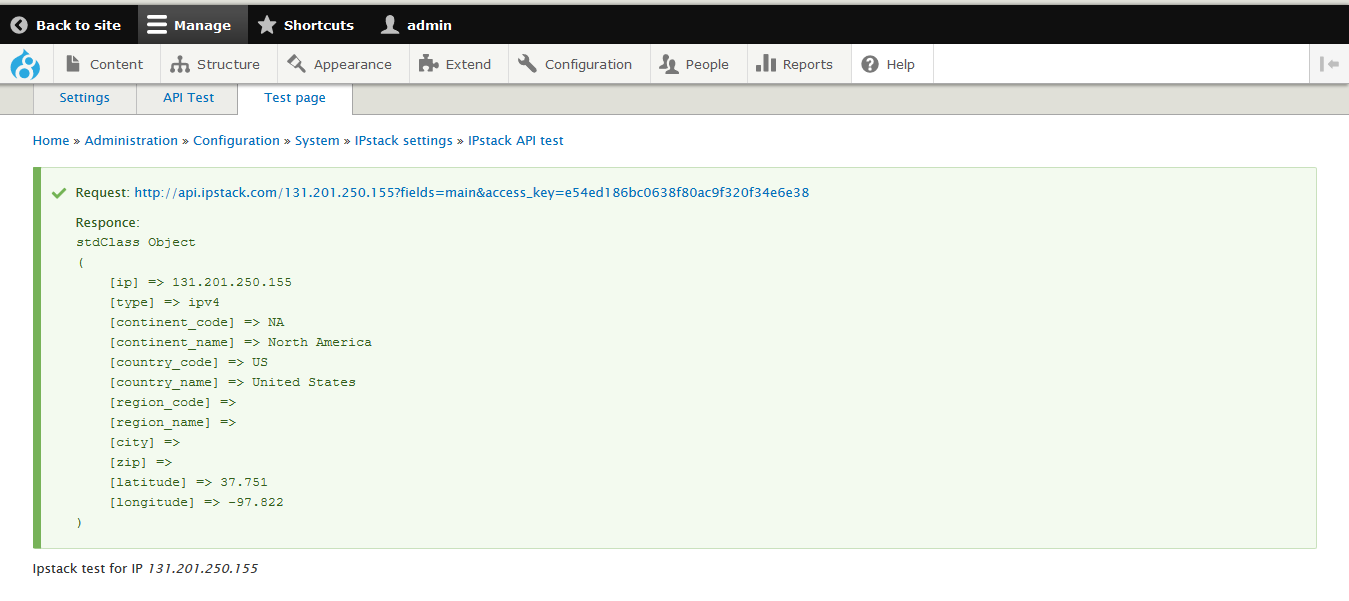Screen dimensions: 1349x601
Task: Open the System breadcrumb link
Action: 317,141
